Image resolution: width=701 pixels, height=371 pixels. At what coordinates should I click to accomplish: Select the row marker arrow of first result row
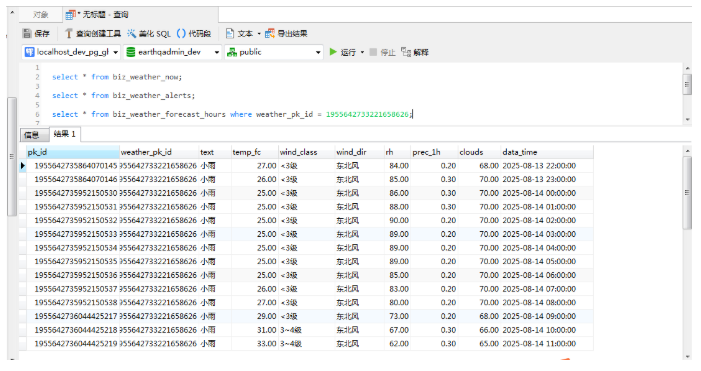pyautogui.click(x=23, y=166)
